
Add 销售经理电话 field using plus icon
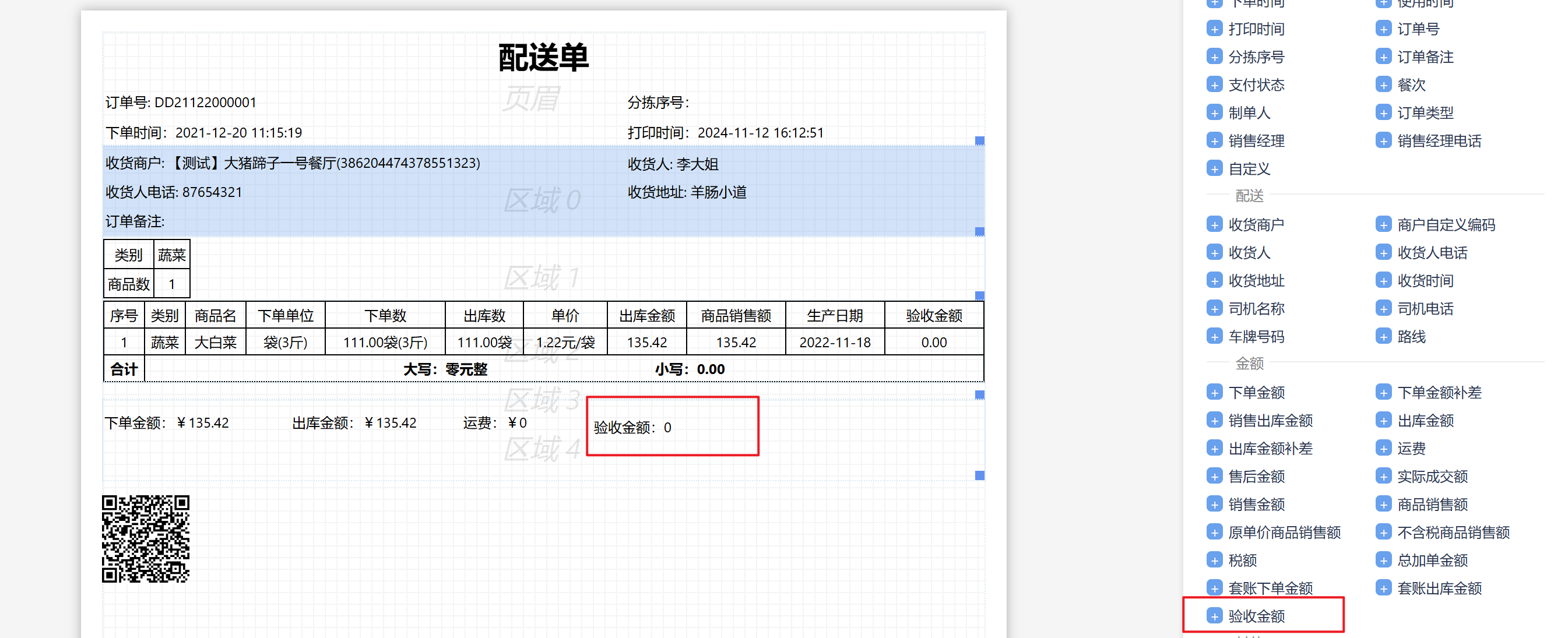[1383, 140]
